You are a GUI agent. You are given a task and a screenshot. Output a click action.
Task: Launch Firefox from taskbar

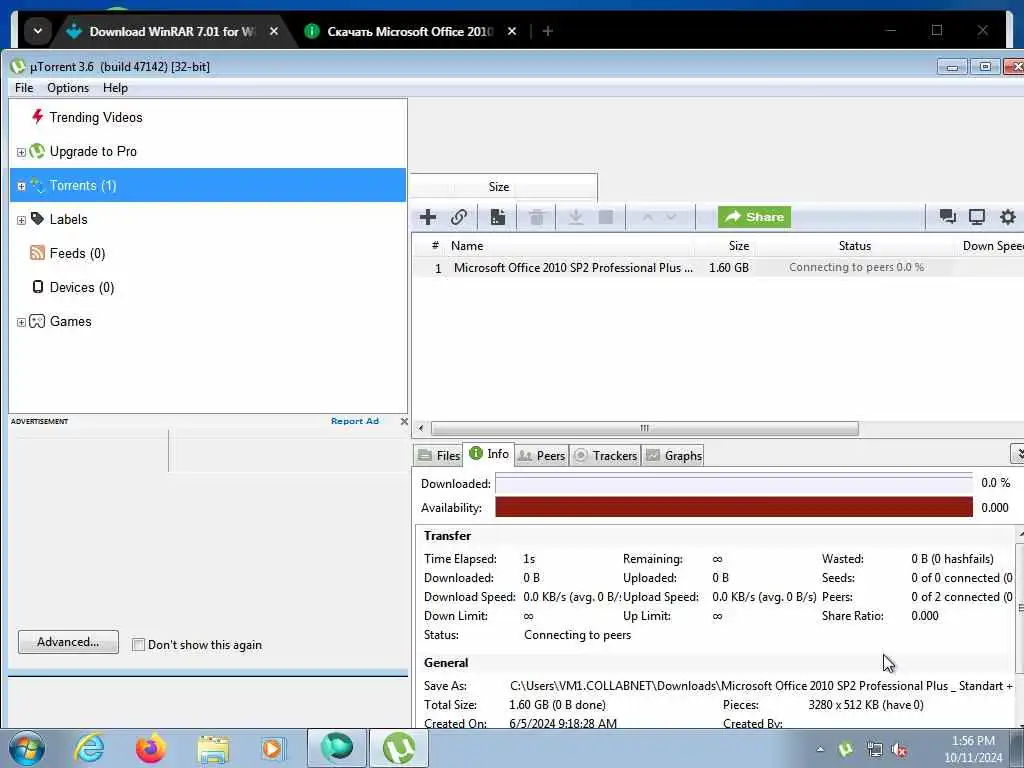point(150,748)
